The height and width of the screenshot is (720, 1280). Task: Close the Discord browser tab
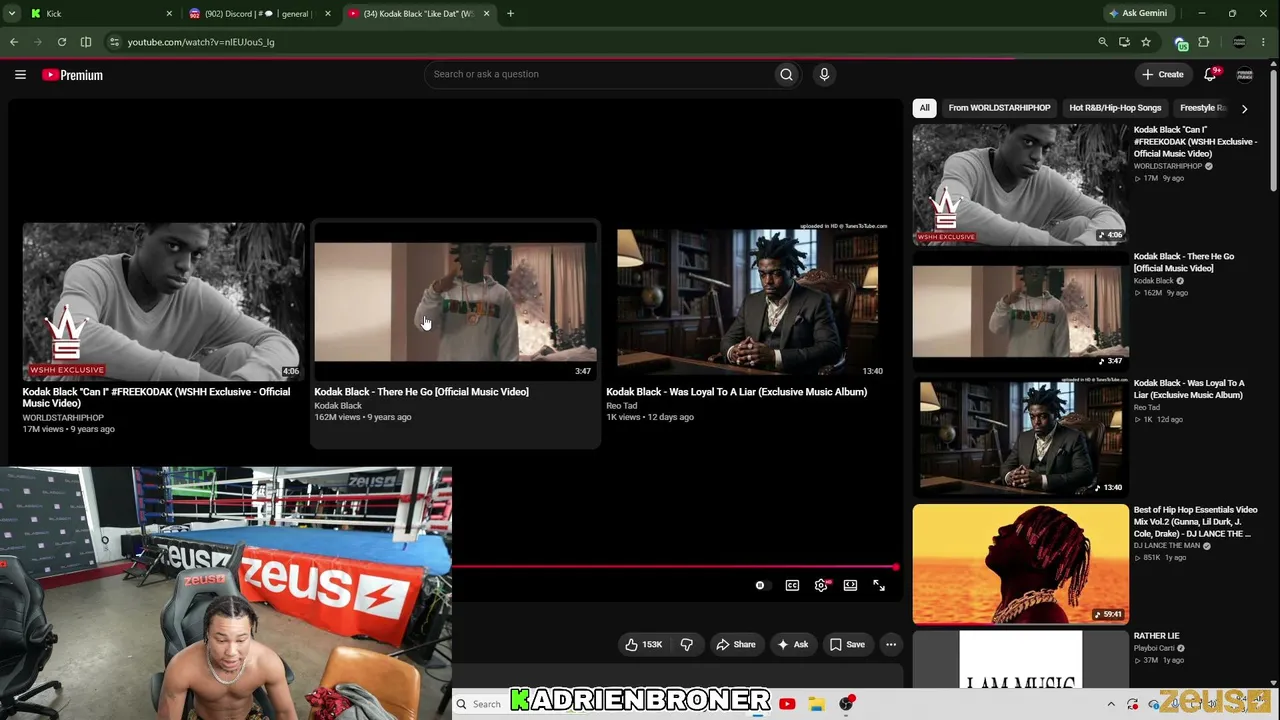(x=328, y=14)
